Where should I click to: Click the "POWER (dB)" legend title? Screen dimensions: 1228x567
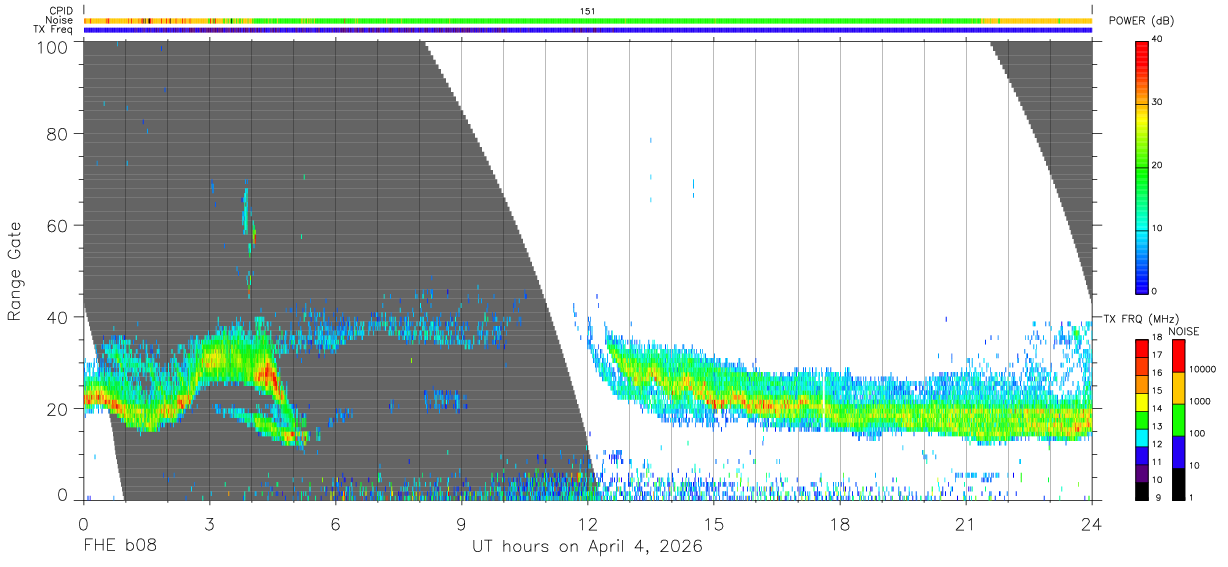pos(1142,21)
